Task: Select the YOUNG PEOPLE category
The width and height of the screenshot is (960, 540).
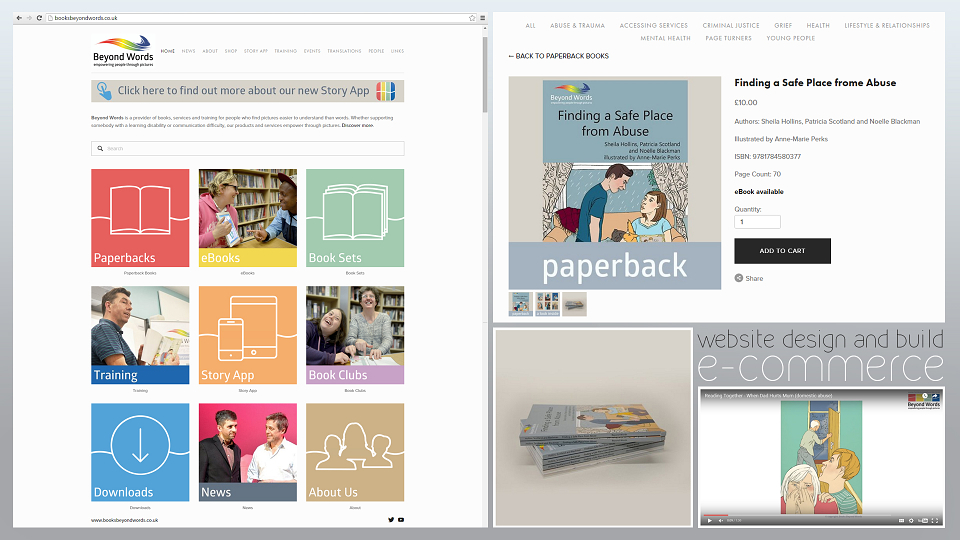Action: click(790, 38)
